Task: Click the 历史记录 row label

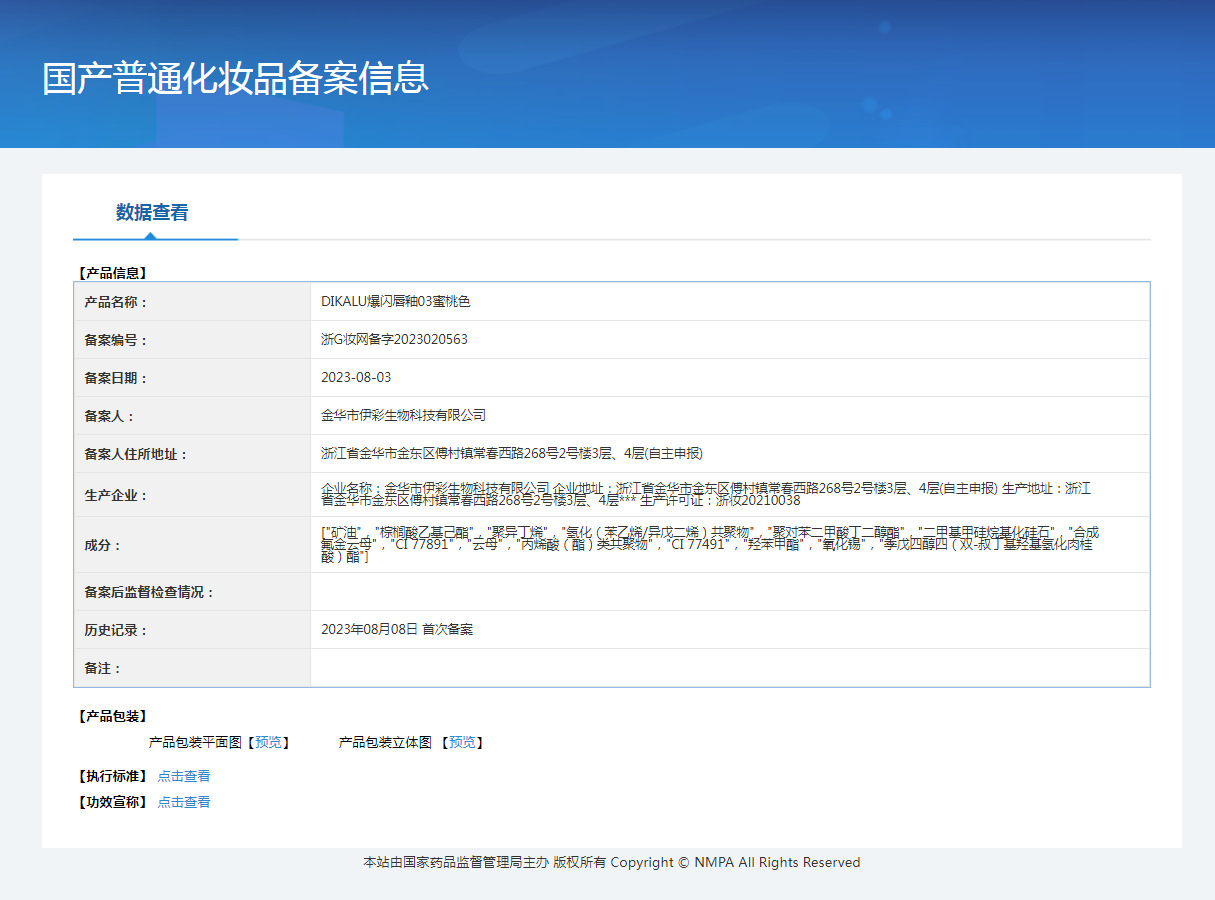Action: coord(116,630)
